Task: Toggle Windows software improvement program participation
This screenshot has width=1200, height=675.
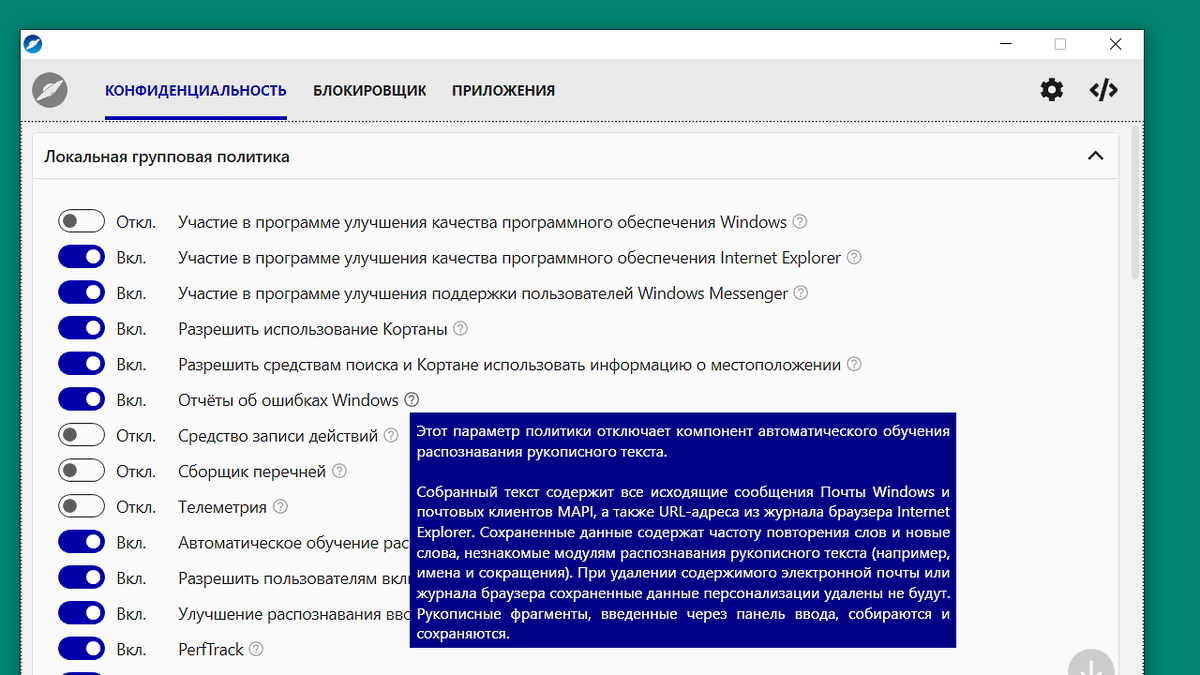Action: [x=82, y=222]
